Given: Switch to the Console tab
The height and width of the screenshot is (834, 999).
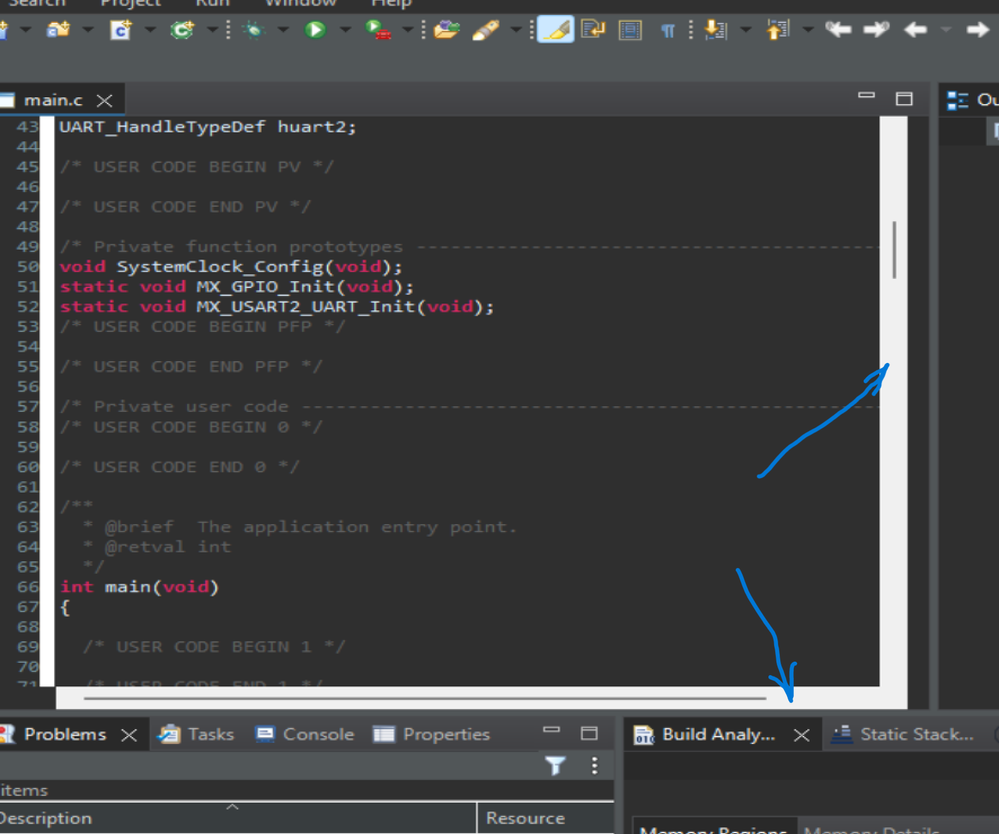Looking at the screenshot, I should coord(305,735).
